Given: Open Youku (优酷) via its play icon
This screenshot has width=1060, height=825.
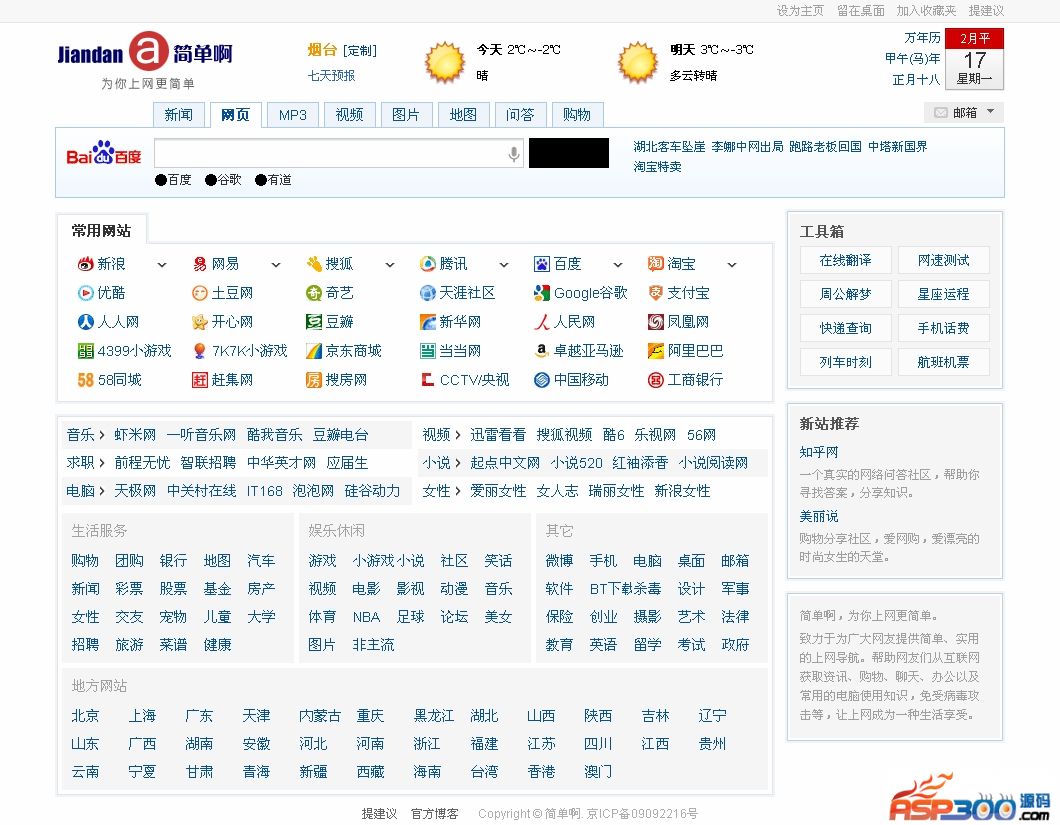Looking at the screenshot, I should tap(85, 293).
